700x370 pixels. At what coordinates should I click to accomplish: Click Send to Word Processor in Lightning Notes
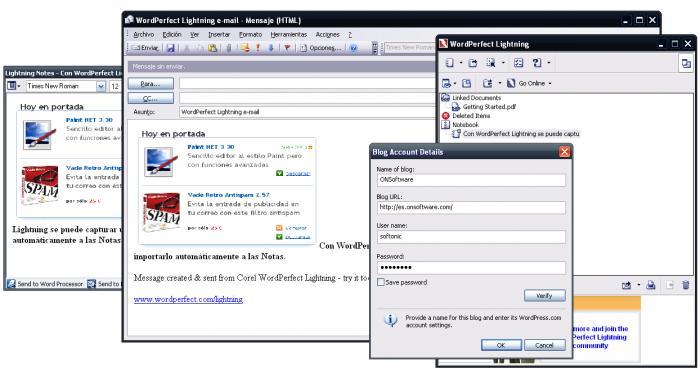tap(45, 283)
